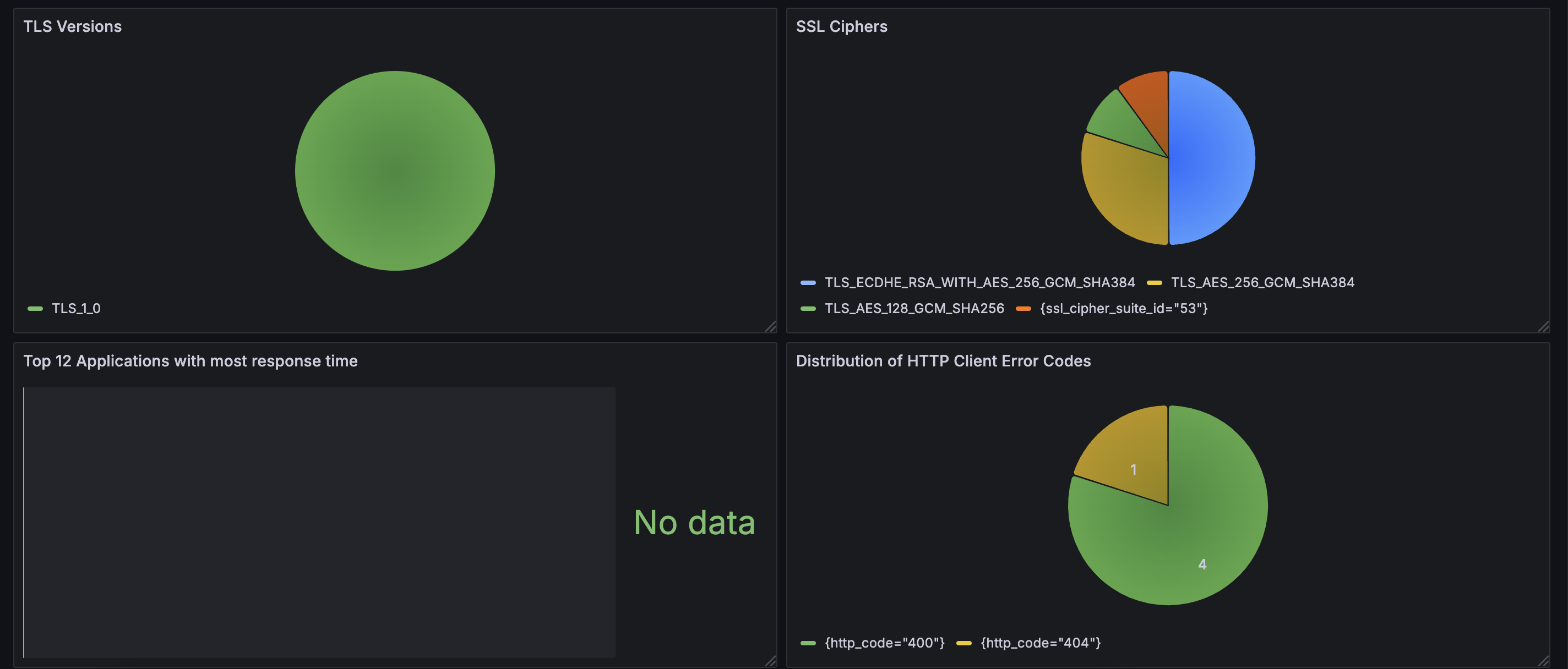Click blue swatch for ECDHE_RSA cipher
The height and width of the screenshot is (669, 1568).
[x=808, y=283]
